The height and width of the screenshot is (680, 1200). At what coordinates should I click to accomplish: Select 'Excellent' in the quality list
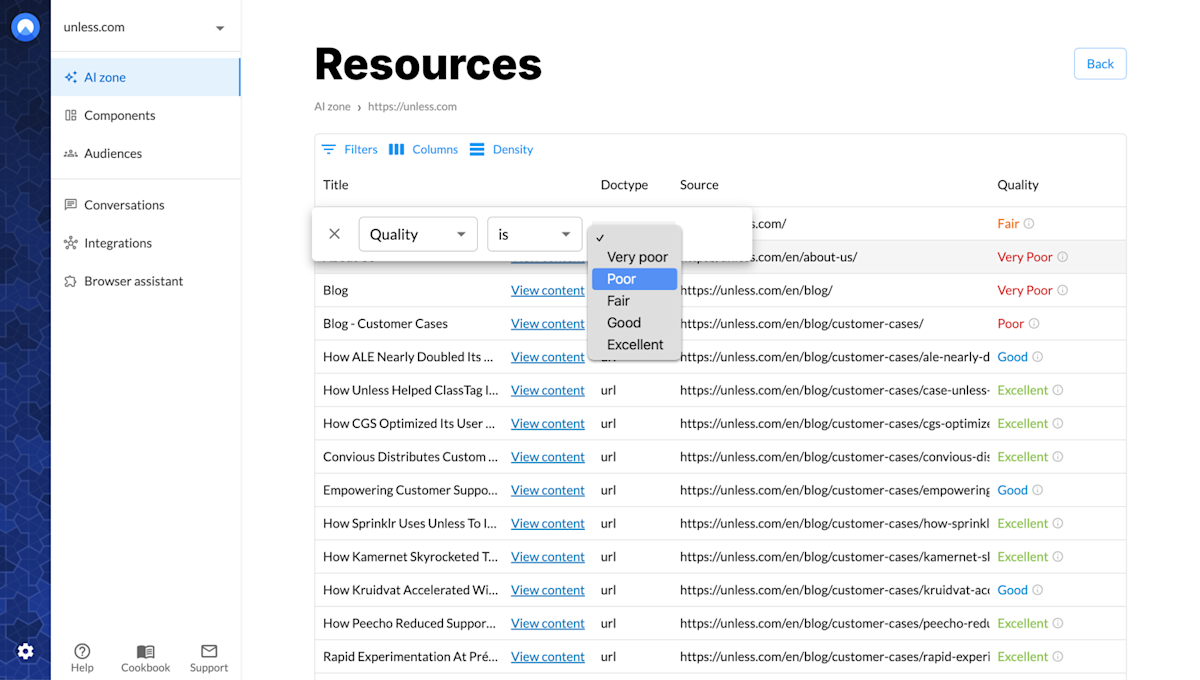(x=635, y=344)
